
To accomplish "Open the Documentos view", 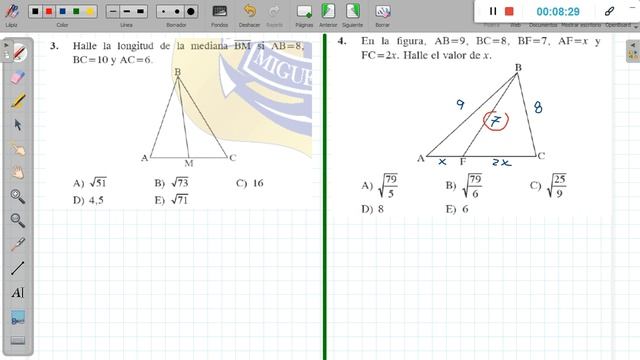I will [542, 25].
